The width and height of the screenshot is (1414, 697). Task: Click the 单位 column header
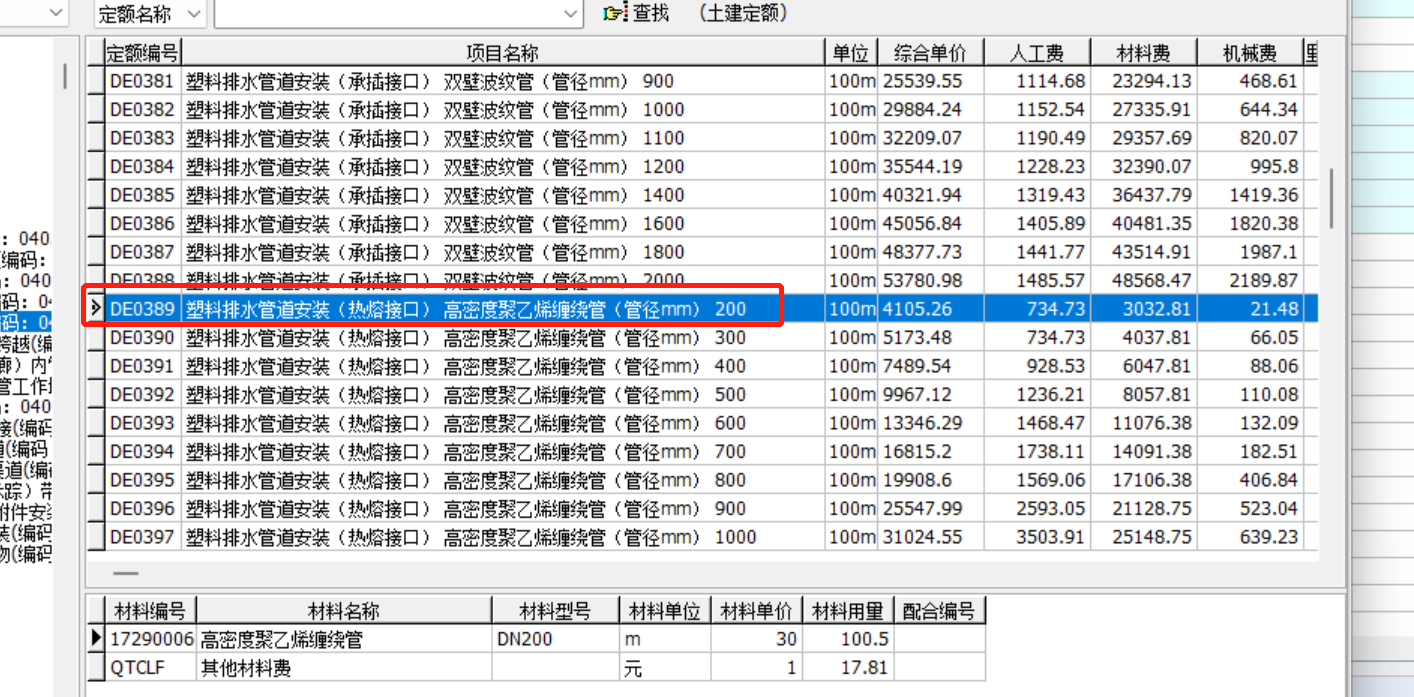pos(852,53)
